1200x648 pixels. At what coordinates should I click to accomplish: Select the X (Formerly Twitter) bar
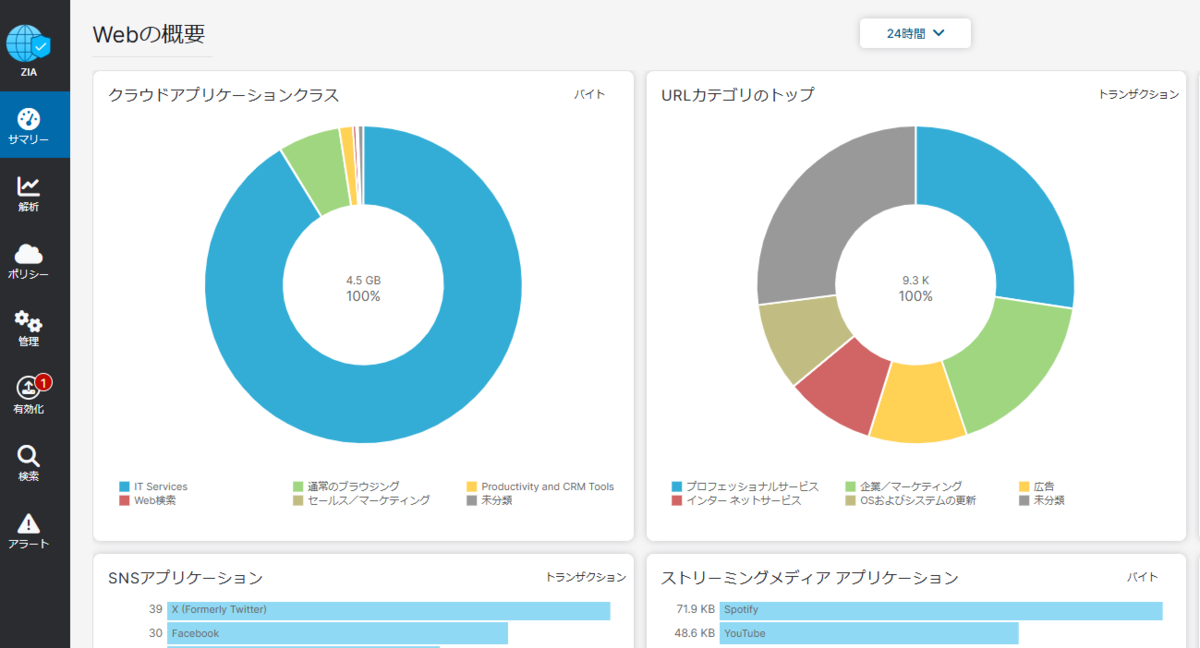[388, 609]
